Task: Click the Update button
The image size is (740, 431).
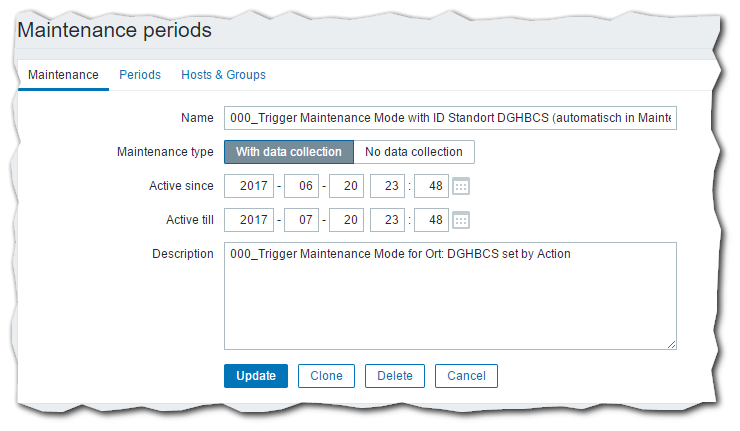Action: tap(256, 376)
